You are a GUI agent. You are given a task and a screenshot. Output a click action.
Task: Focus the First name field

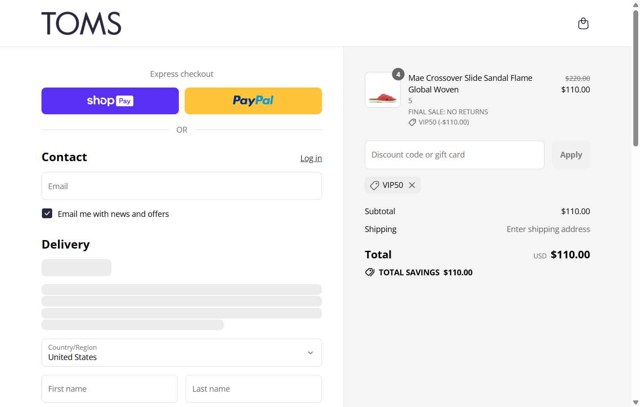tap(109, 389)
